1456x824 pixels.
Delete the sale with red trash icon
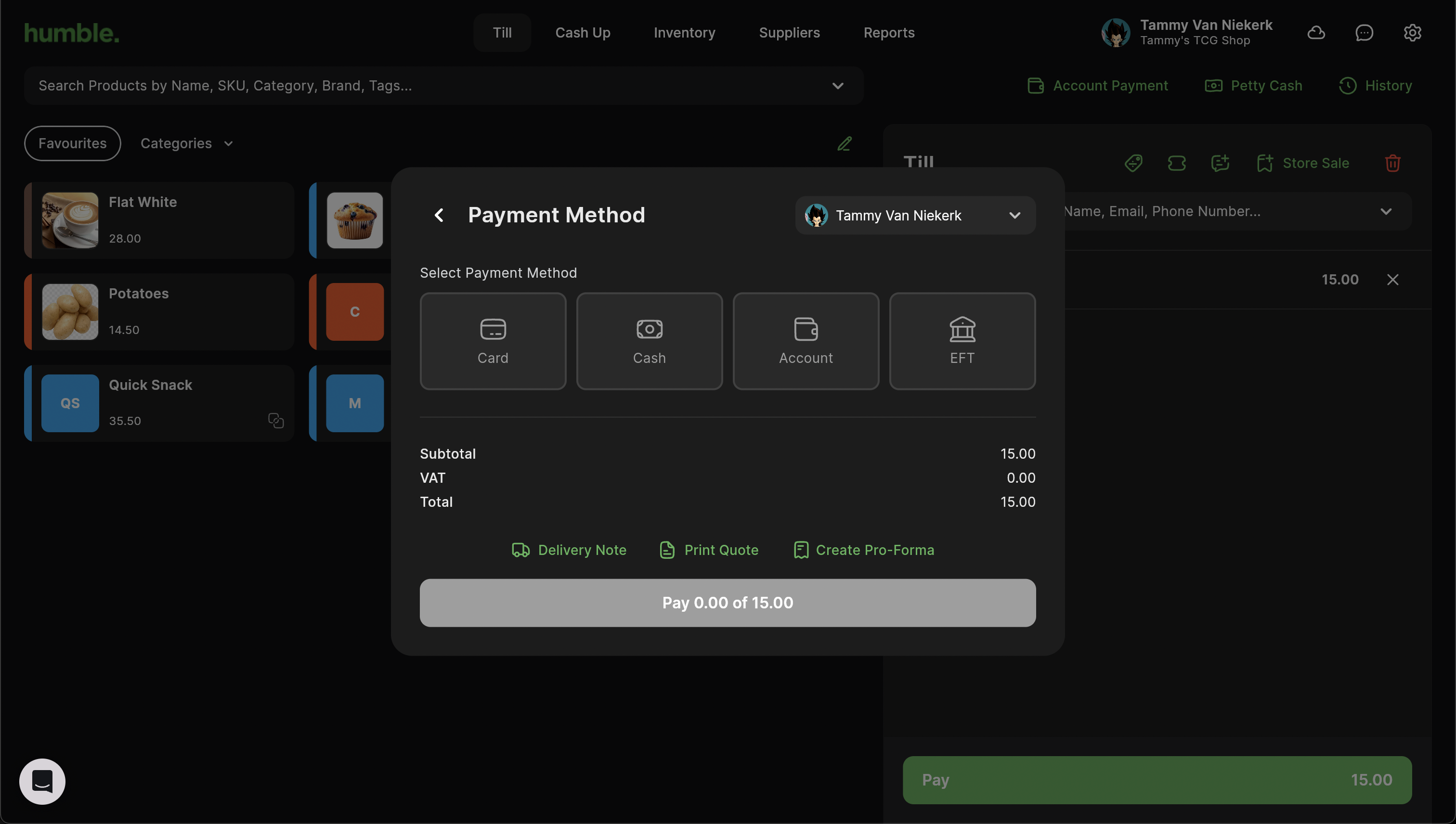pyautogui.click(x=1392, y=163)
